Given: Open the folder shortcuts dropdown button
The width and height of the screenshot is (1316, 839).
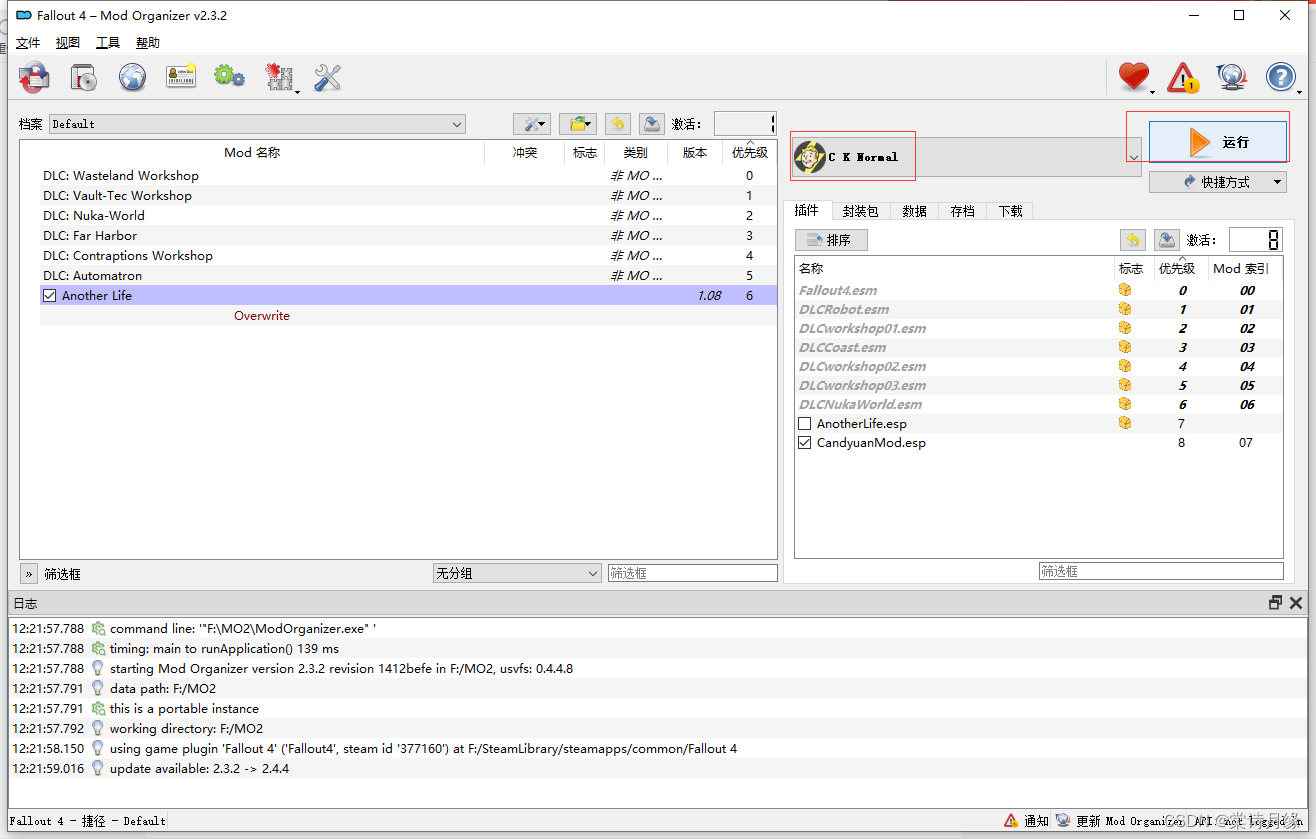Looking at the screenshot, I should (578, 124).
